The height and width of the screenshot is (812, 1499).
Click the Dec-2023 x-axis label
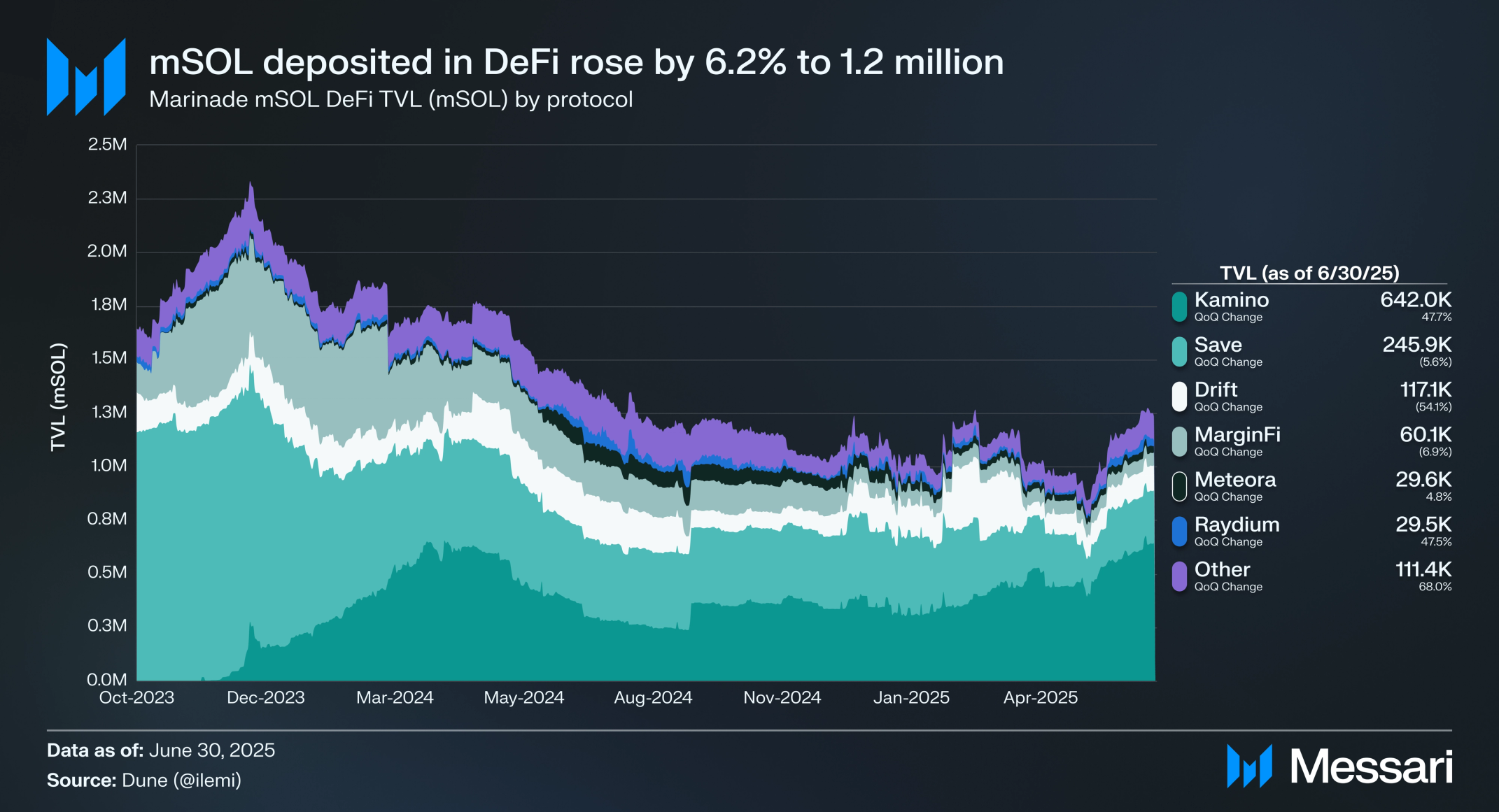pos(265,697)
